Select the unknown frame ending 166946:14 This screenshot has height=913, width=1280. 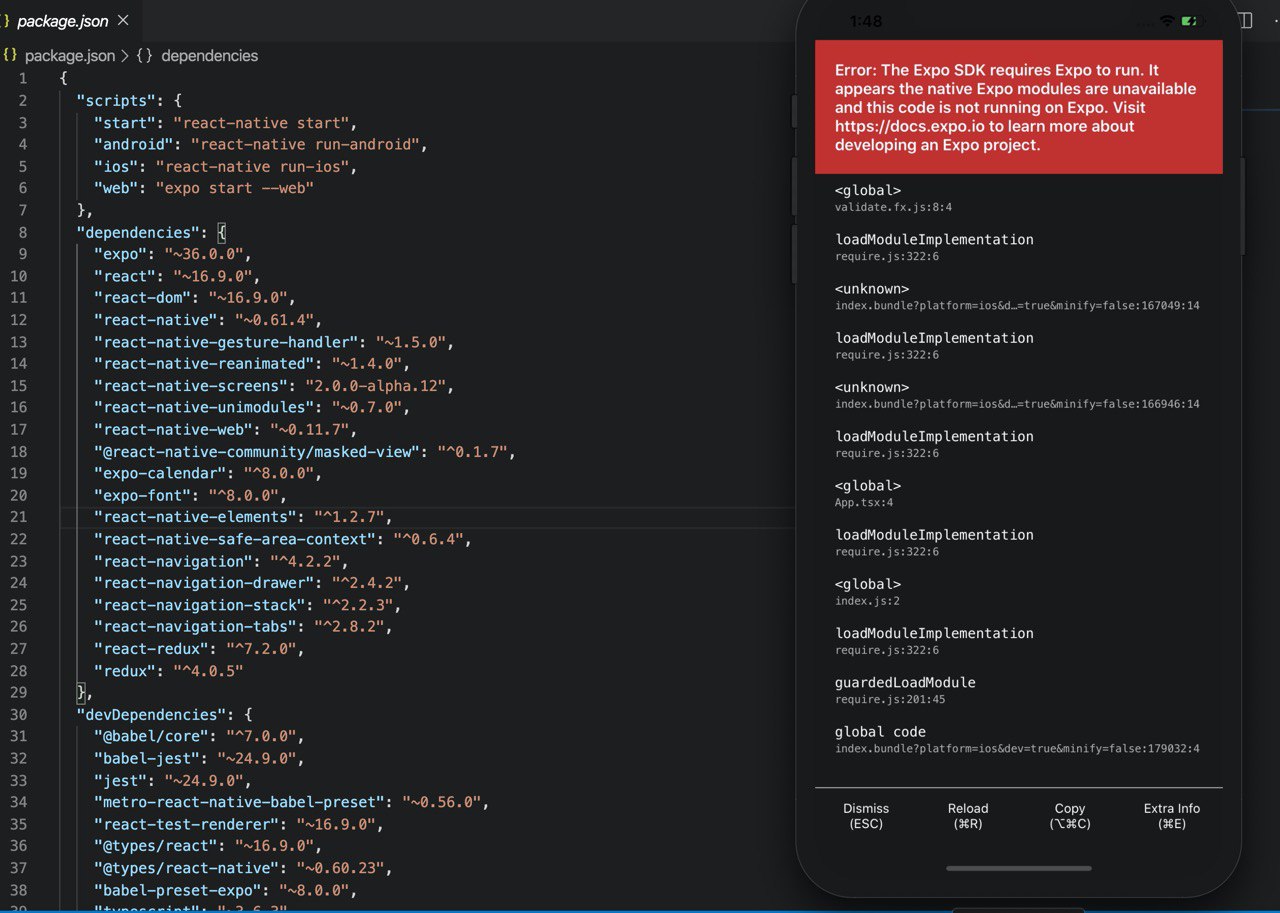(x=1017, y=395)
